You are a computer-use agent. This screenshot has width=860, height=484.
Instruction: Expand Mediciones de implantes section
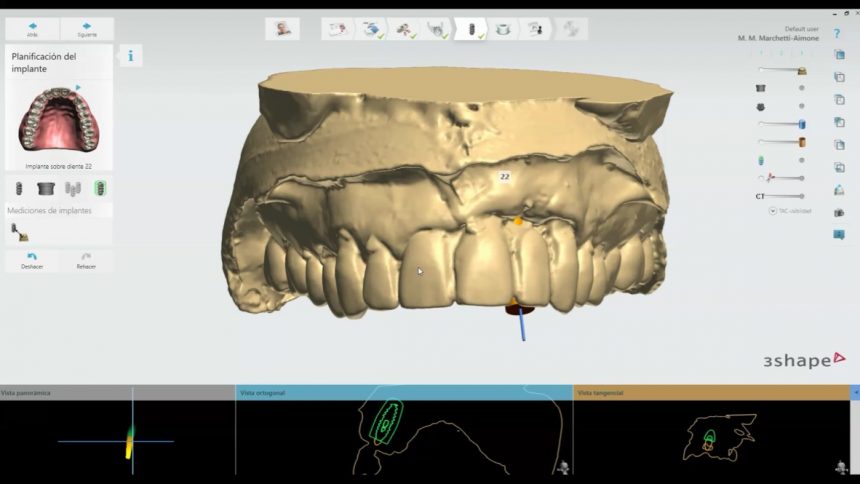tap(50, 210)
